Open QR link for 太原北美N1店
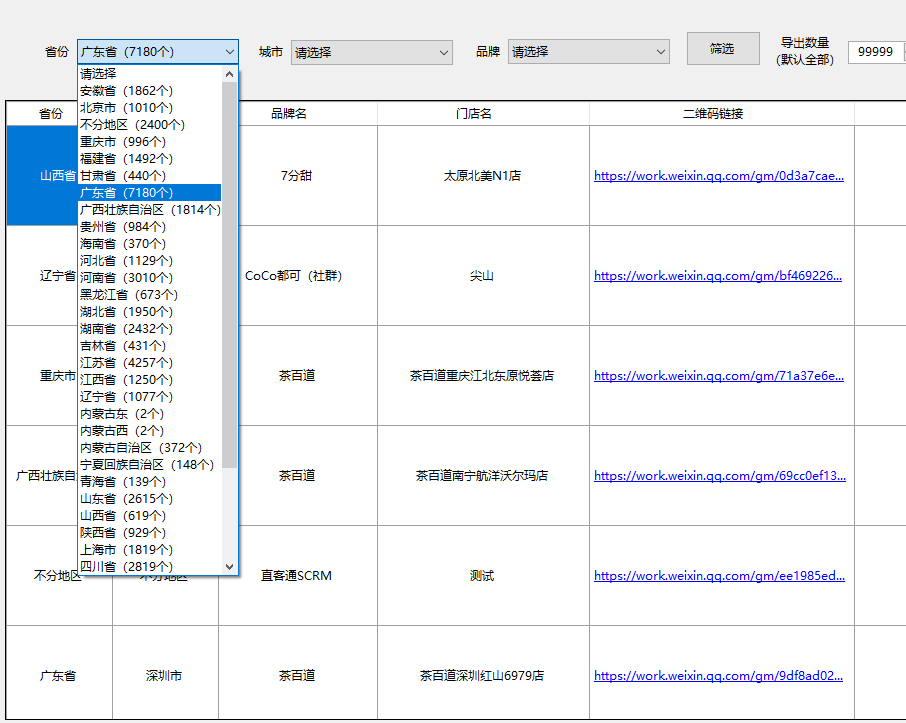906x723 pixels. coord(718,176)
